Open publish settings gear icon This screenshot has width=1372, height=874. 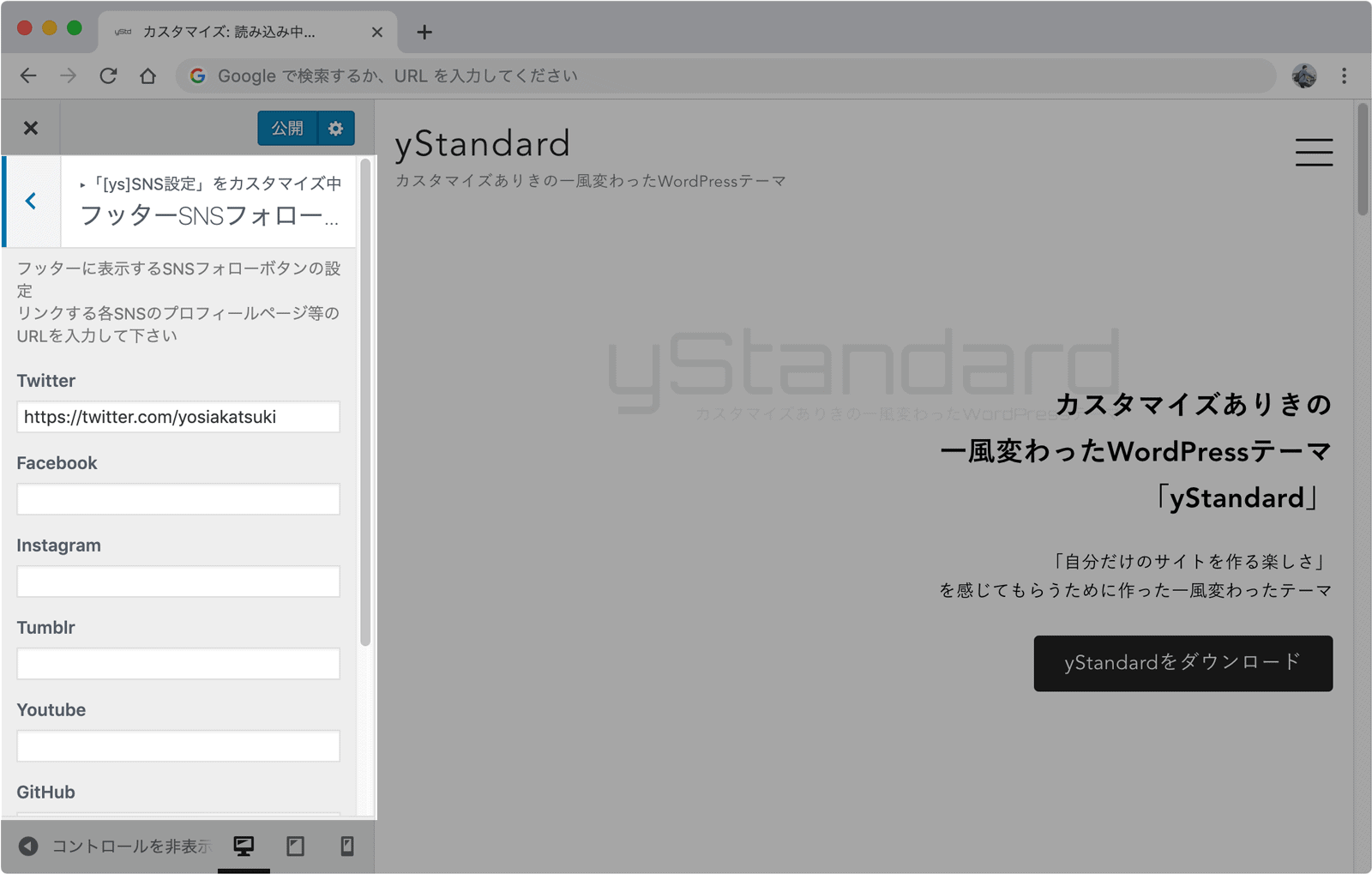coord(336,128)
